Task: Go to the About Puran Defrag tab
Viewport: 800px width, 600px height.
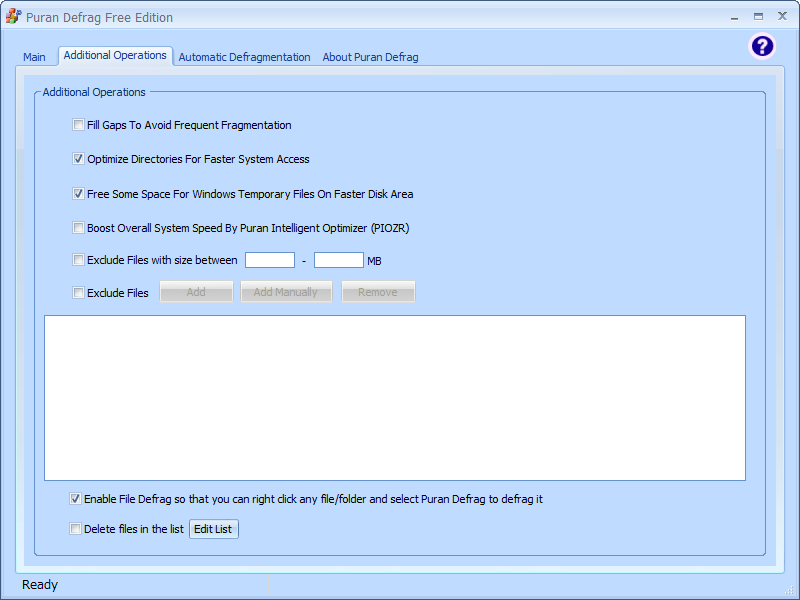Action: (x=370, y=57)
